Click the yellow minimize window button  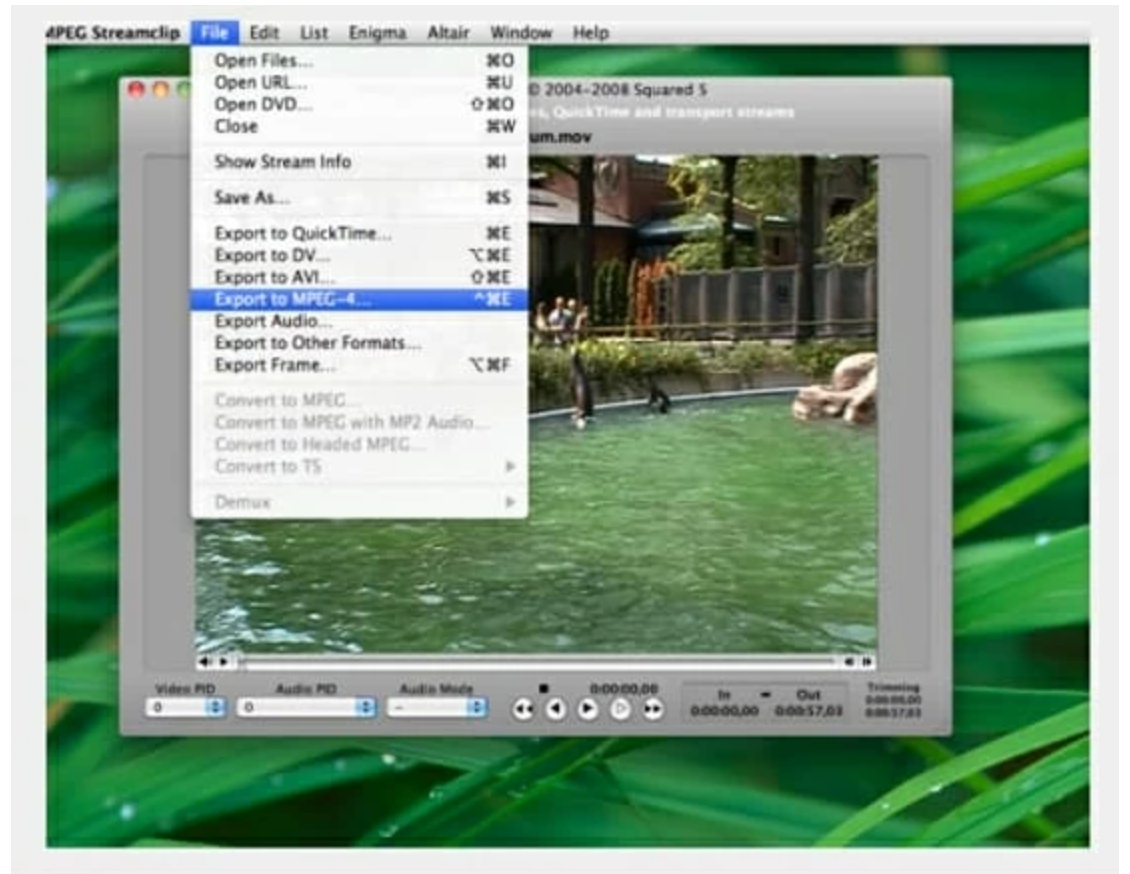(x=161, y=89)
